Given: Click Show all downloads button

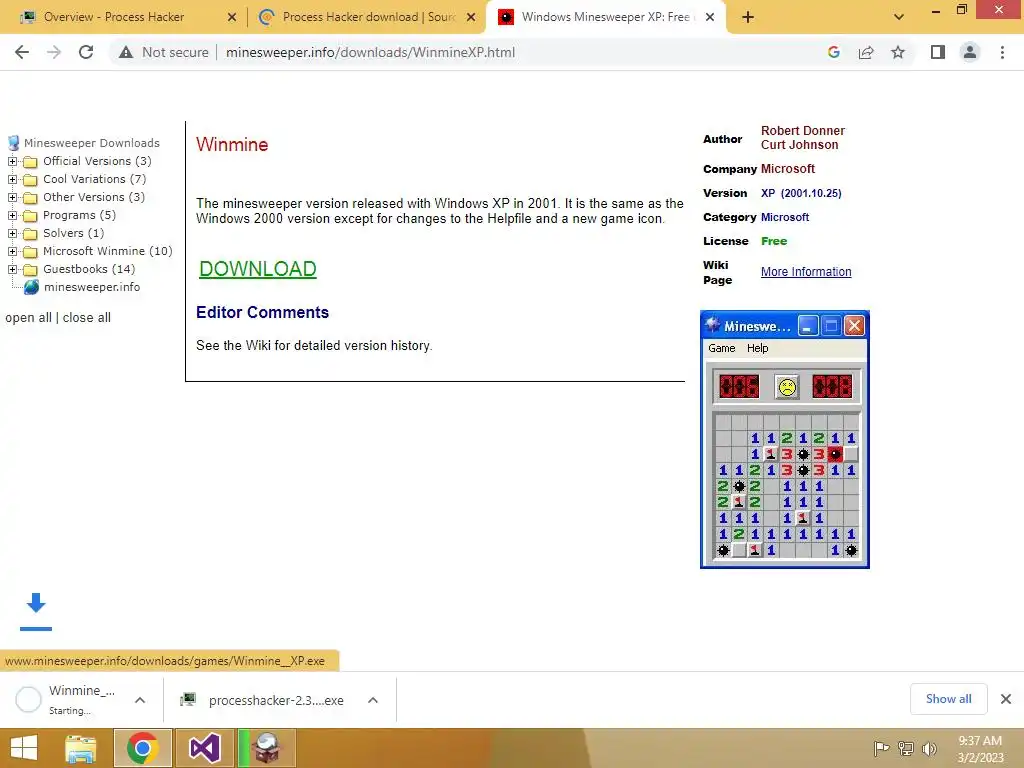Looking at the screenshot, I should tap(948, 699).
